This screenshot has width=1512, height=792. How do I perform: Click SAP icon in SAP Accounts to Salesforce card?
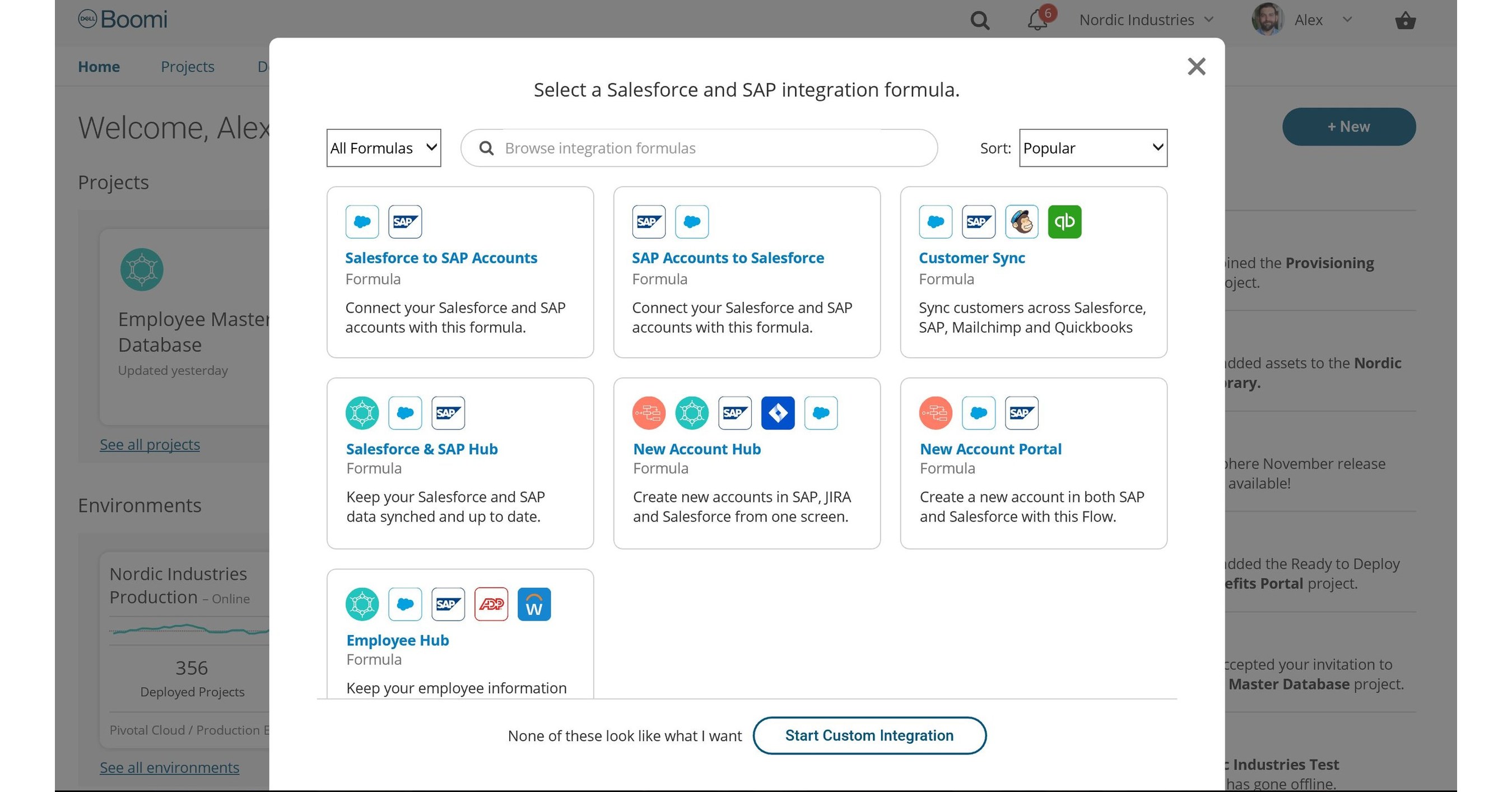[x=649, y=222]
